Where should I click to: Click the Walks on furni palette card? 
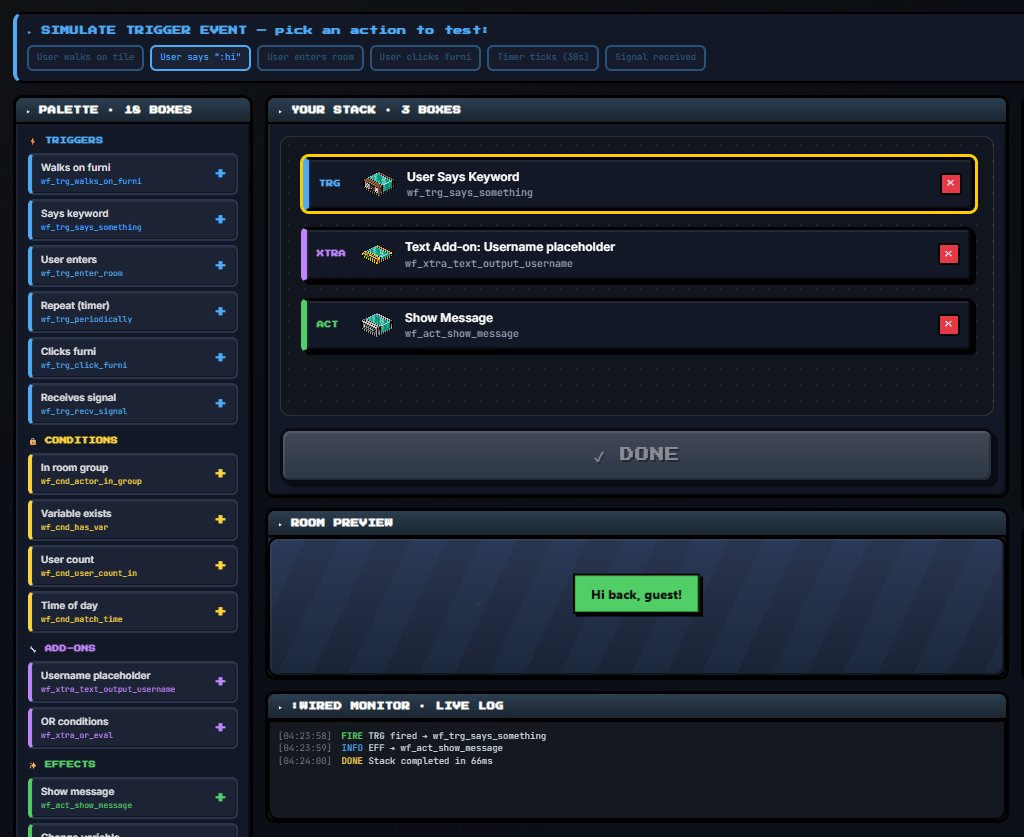133,174
